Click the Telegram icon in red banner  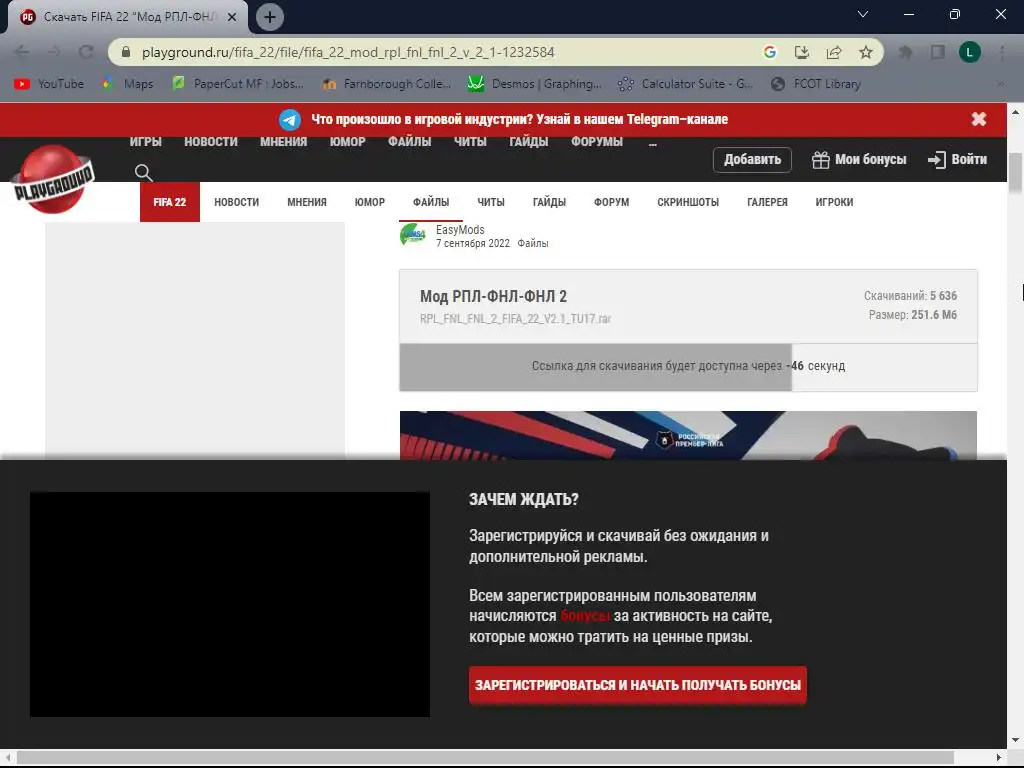click(290, 120)
